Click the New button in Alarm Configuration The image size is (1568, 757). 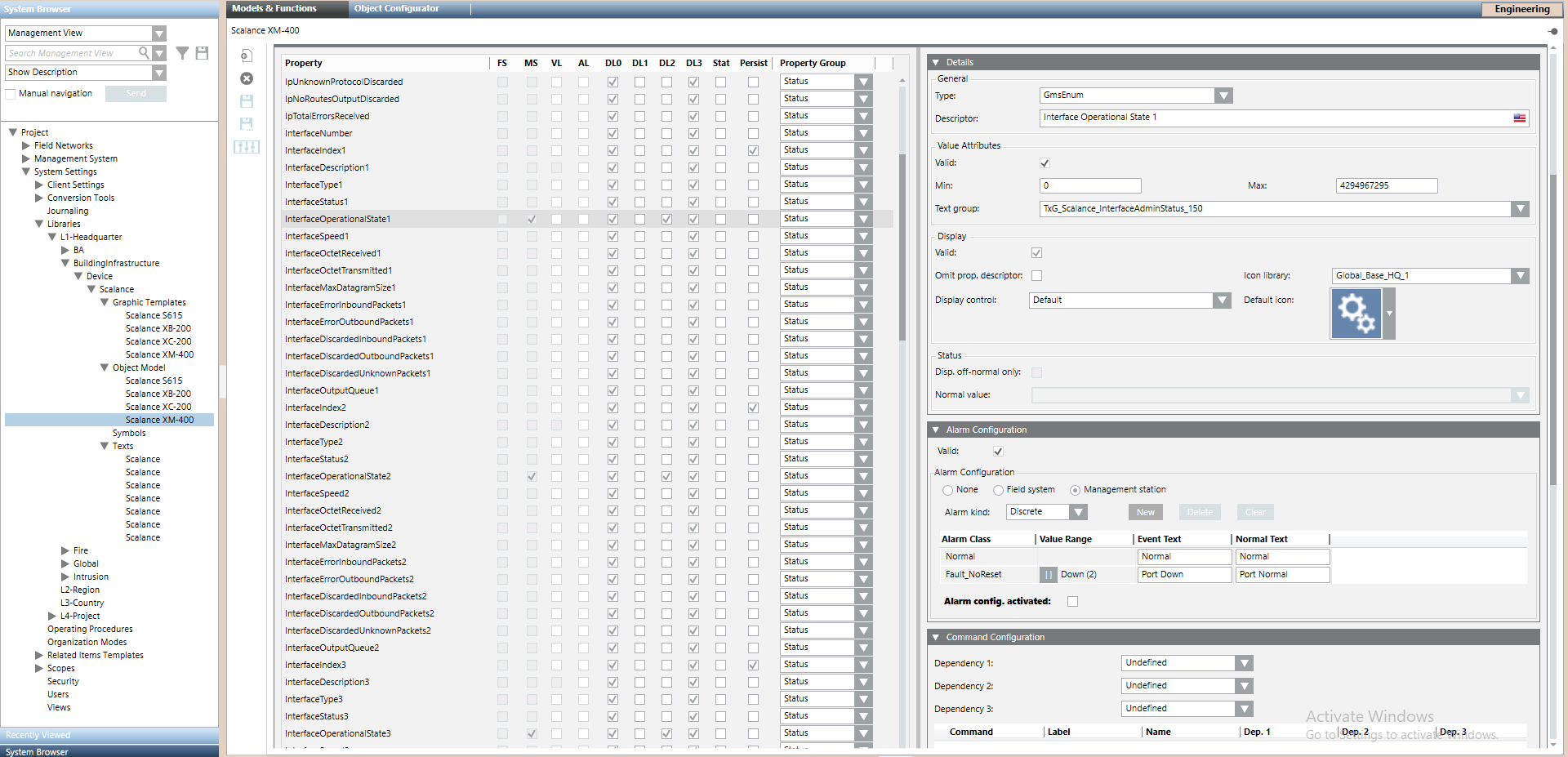click(1145, 512)
